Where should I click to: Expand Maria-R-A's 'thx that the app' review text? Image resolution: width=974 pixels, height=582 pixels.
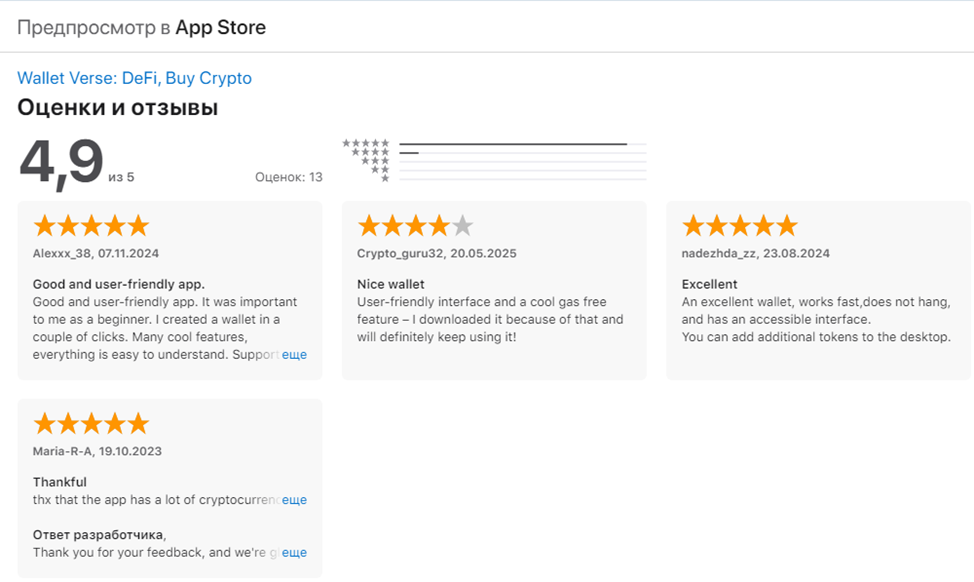point(294,500)
